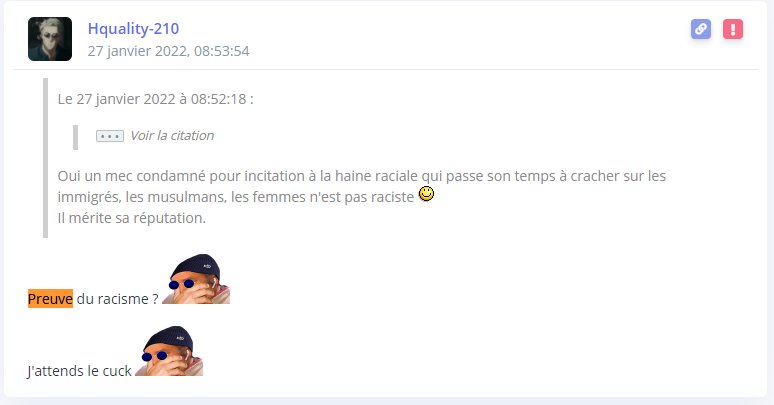
Task: Click the gray bar of the outer quote
Action: tap(45, 158)
